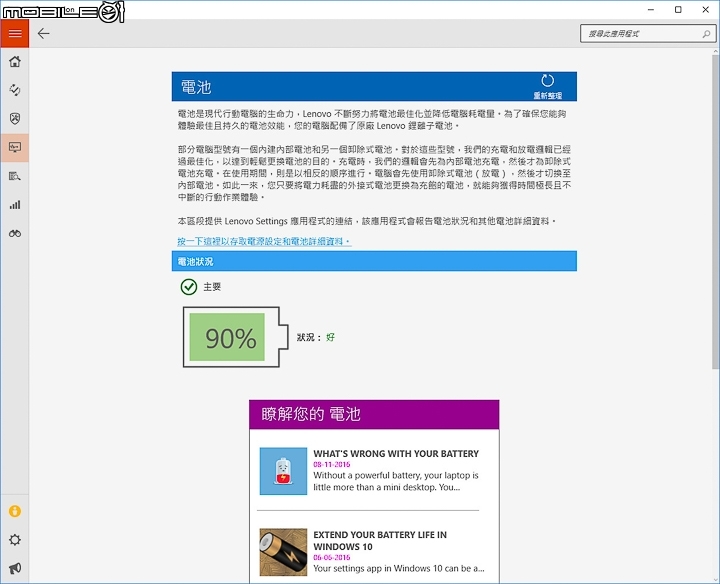This screenshot has height=584, width=720.
Task: Click the refresh 重新整理 icon
Action: point(547,86)
